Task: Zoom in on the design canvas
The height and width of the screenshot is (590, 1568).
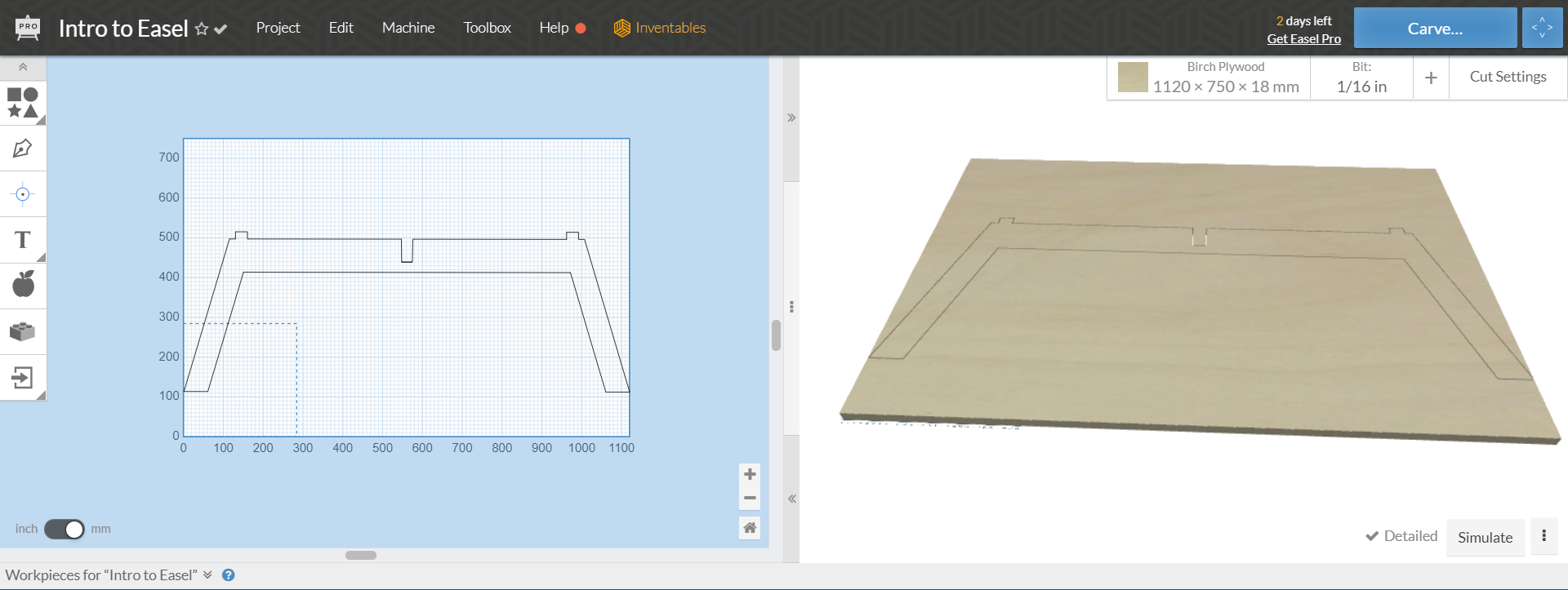Action: (750, 474)
